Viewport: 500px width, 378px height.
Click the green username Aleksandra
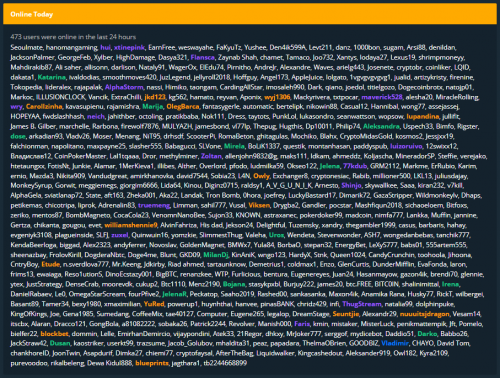[x=381, y=126]
